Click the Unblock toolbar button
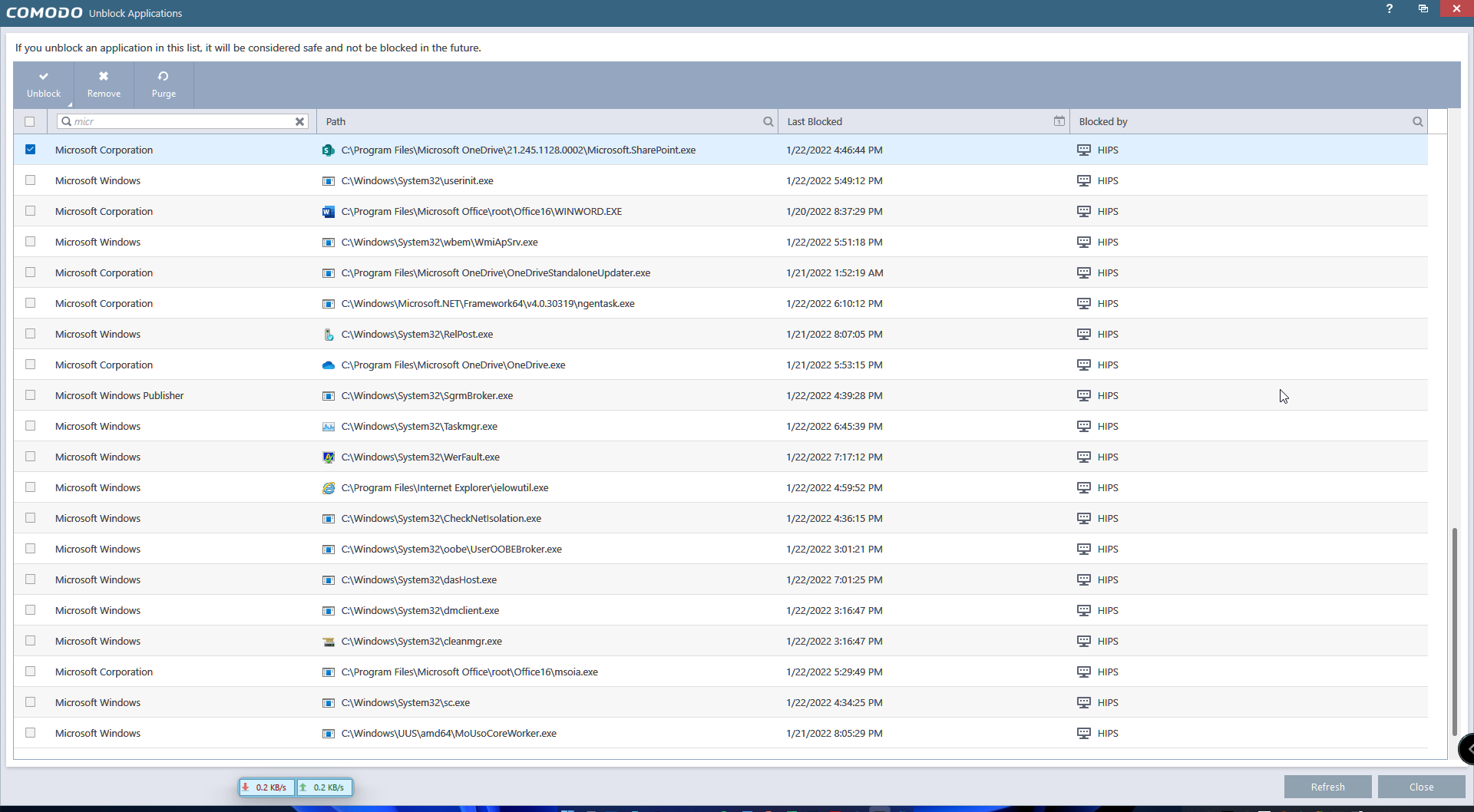 coord(44,84)
